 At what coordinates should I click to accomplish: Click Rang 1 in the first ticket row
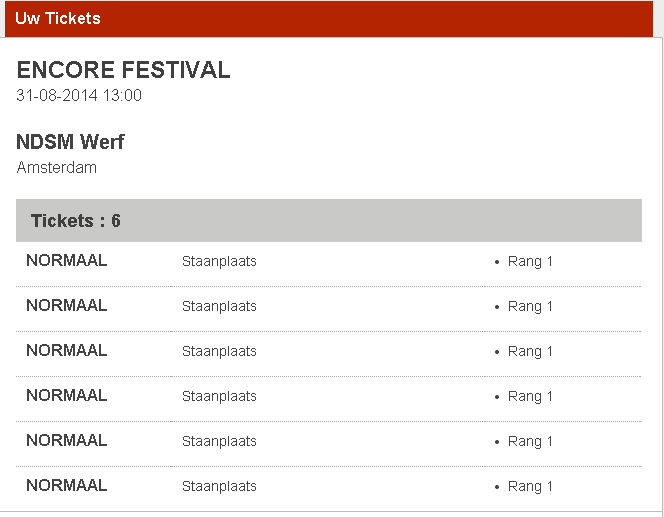530,262
